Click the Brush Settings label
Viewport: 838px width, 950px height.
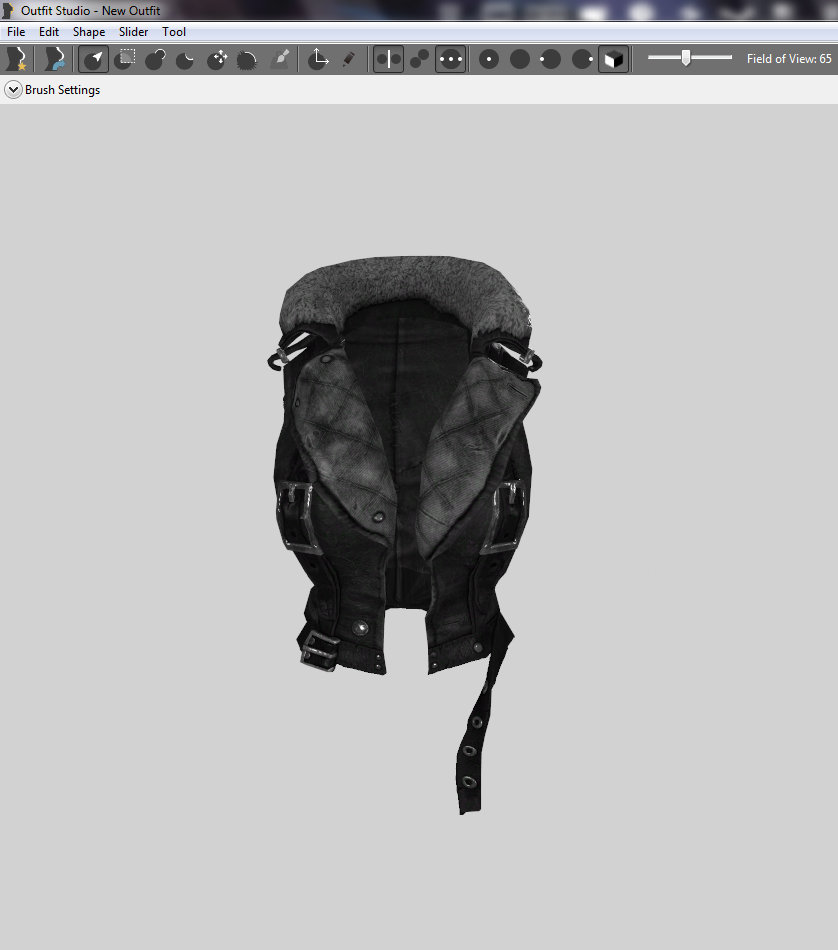(62, 90)
